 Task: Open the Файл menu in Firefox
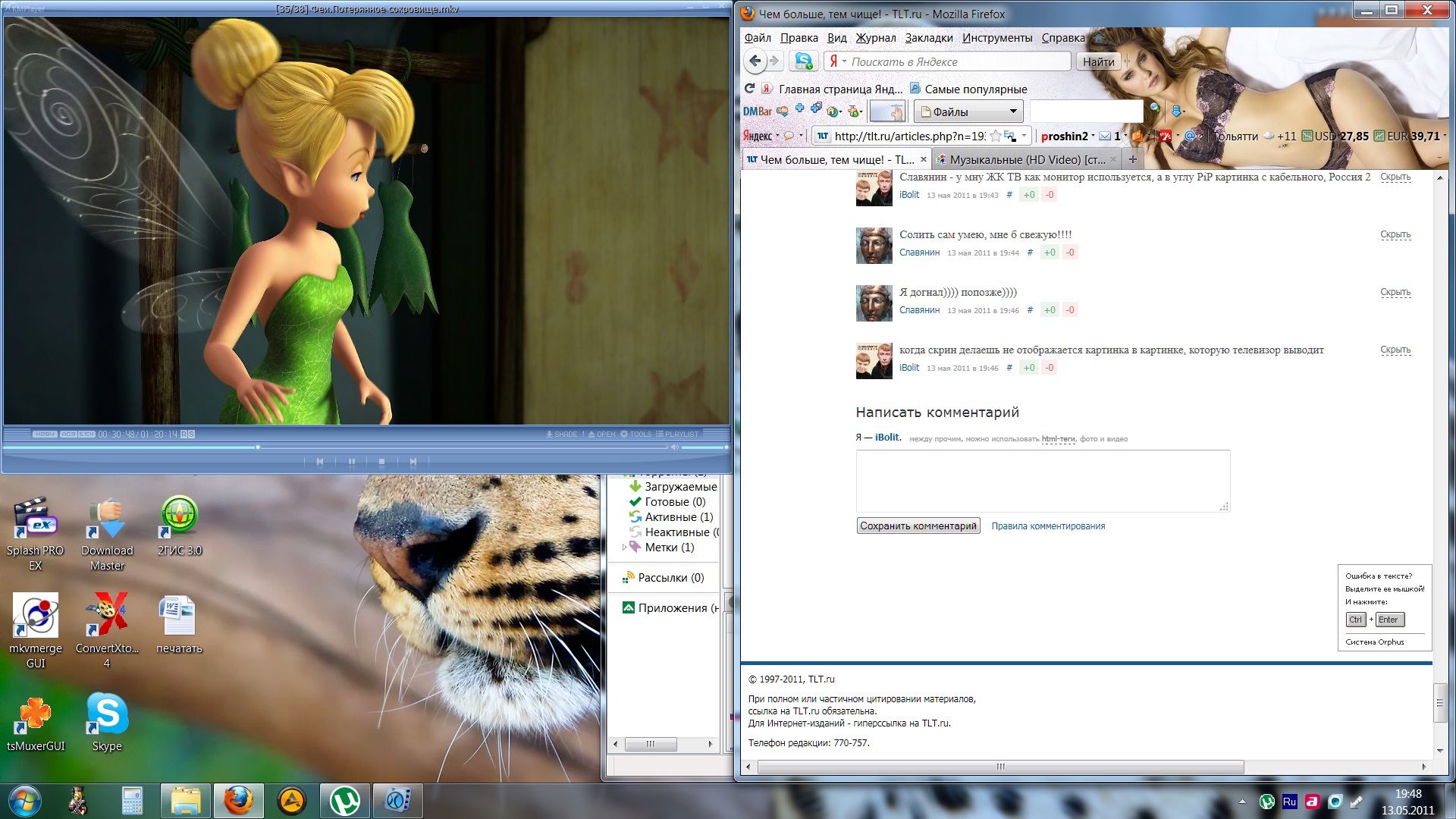pos(758,38)
